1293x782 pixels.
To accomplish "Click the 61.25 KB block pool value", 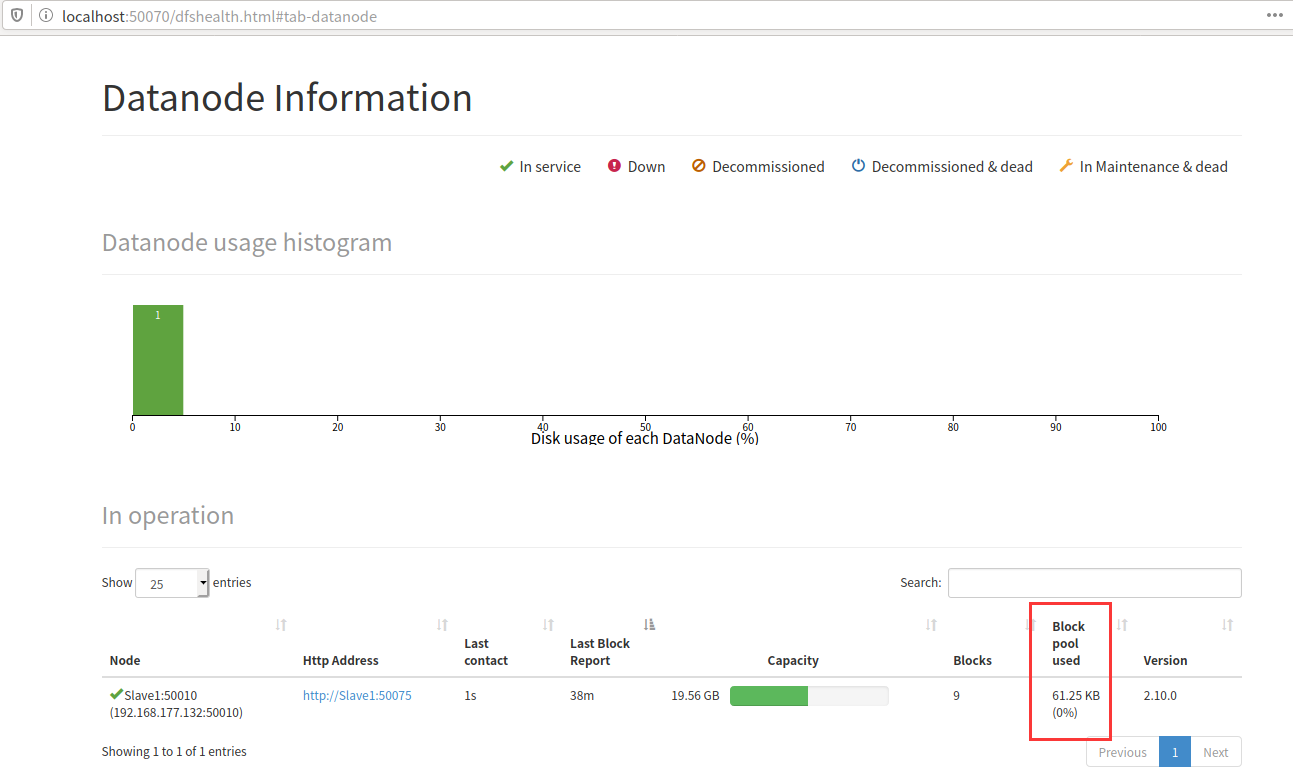I will [x=1076, y=695].
